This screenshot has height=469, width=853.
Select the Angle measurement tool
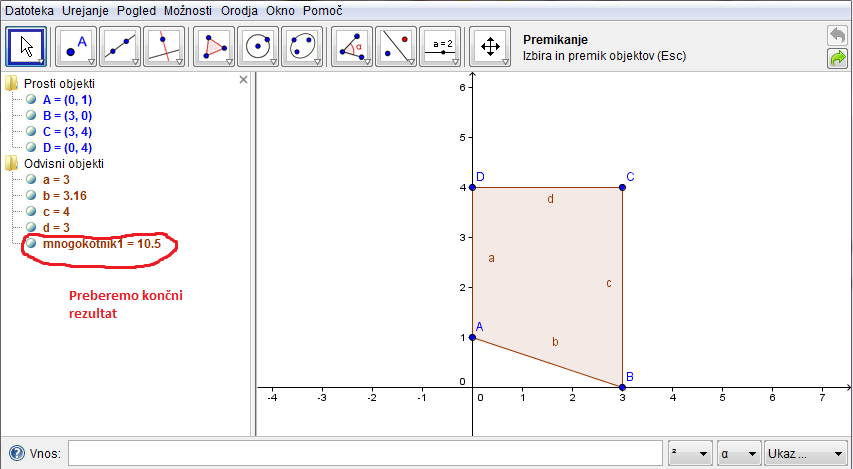click(x=352, y=47)
